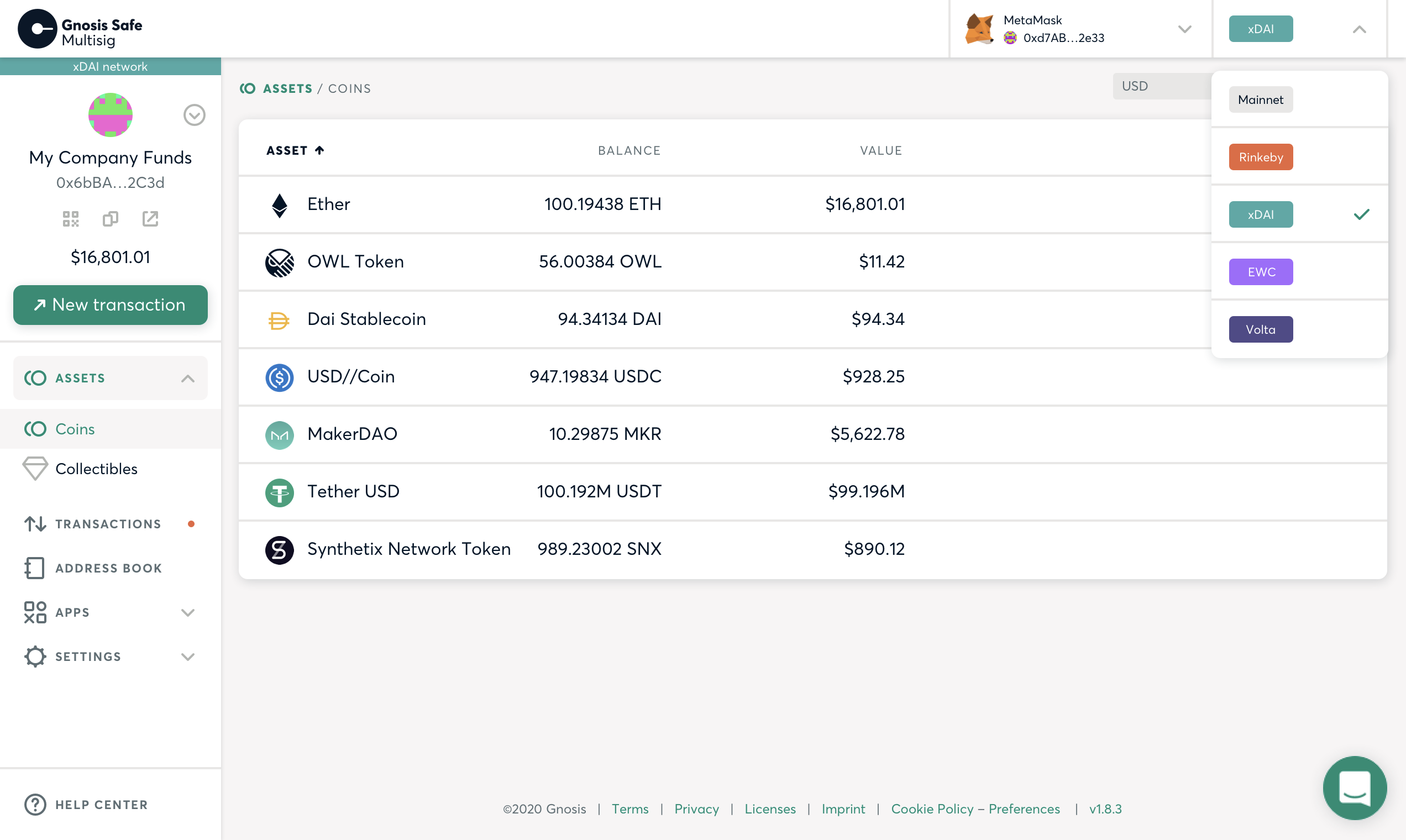Click the Assets breadcrumb icon
This screenshot has height=840, width=1406.
point(248,88)
